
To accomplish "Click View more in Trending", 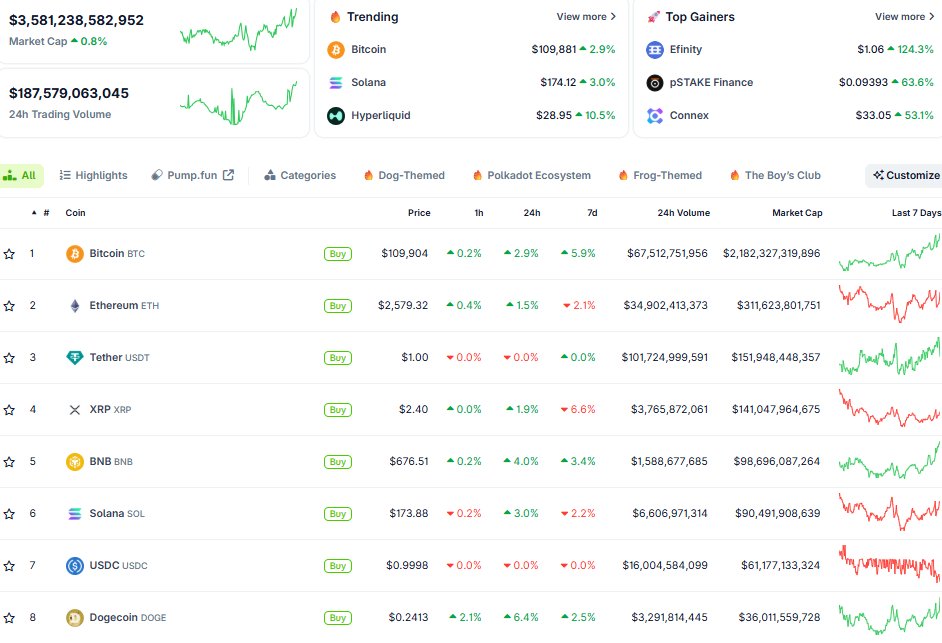I will pos(586,17).
